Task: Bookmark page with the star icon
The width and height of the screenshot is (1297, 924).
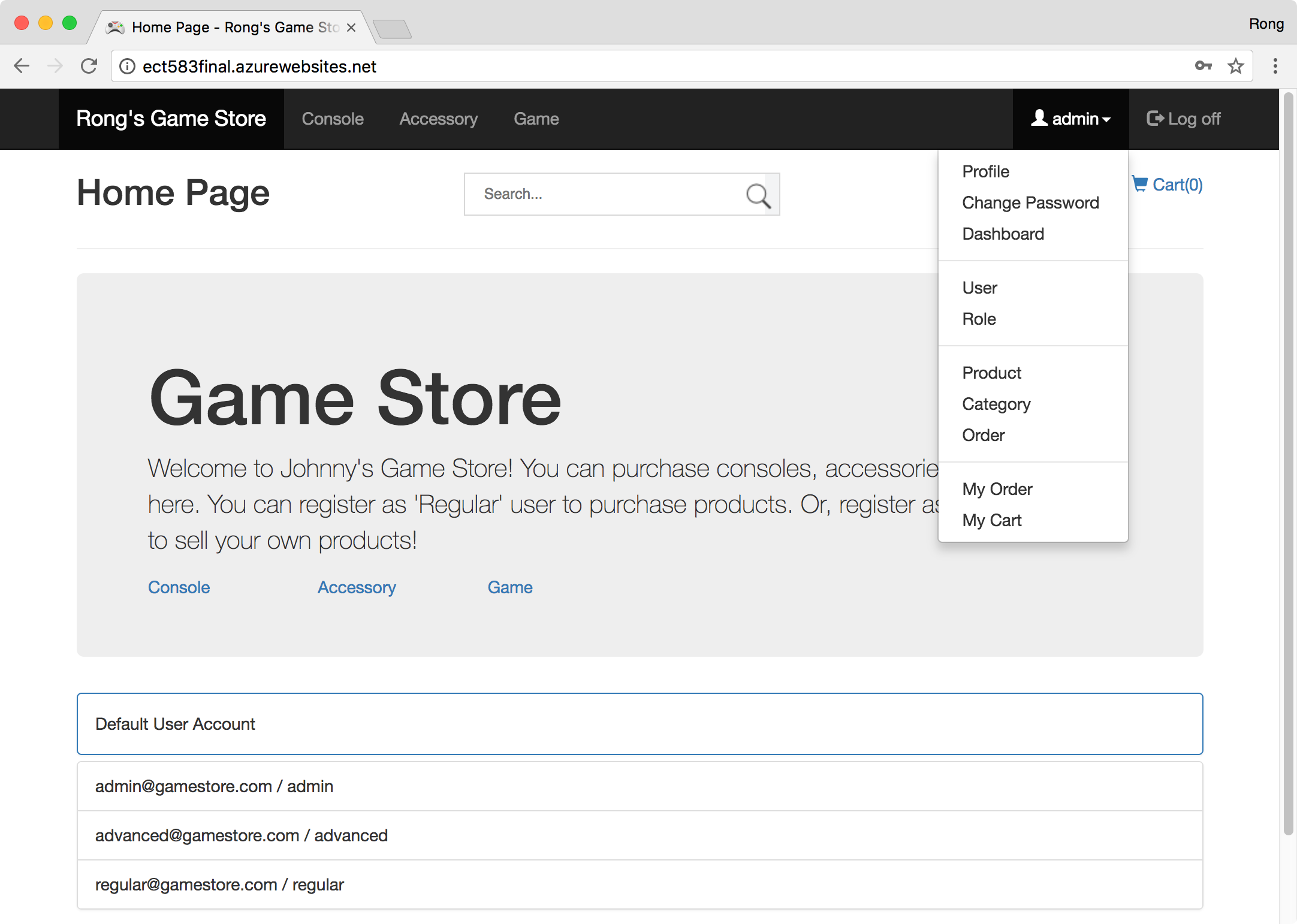Action: coord(1236,66)
